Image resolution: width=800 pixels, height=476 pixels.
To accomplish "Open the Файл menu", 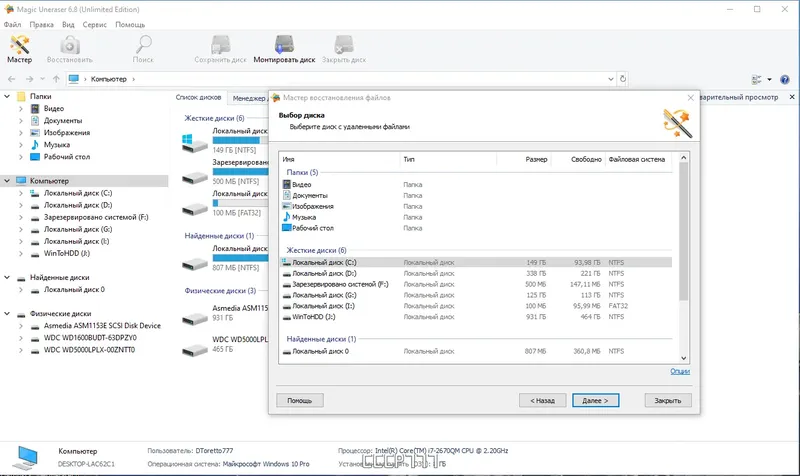I will [x=12, y=24].
